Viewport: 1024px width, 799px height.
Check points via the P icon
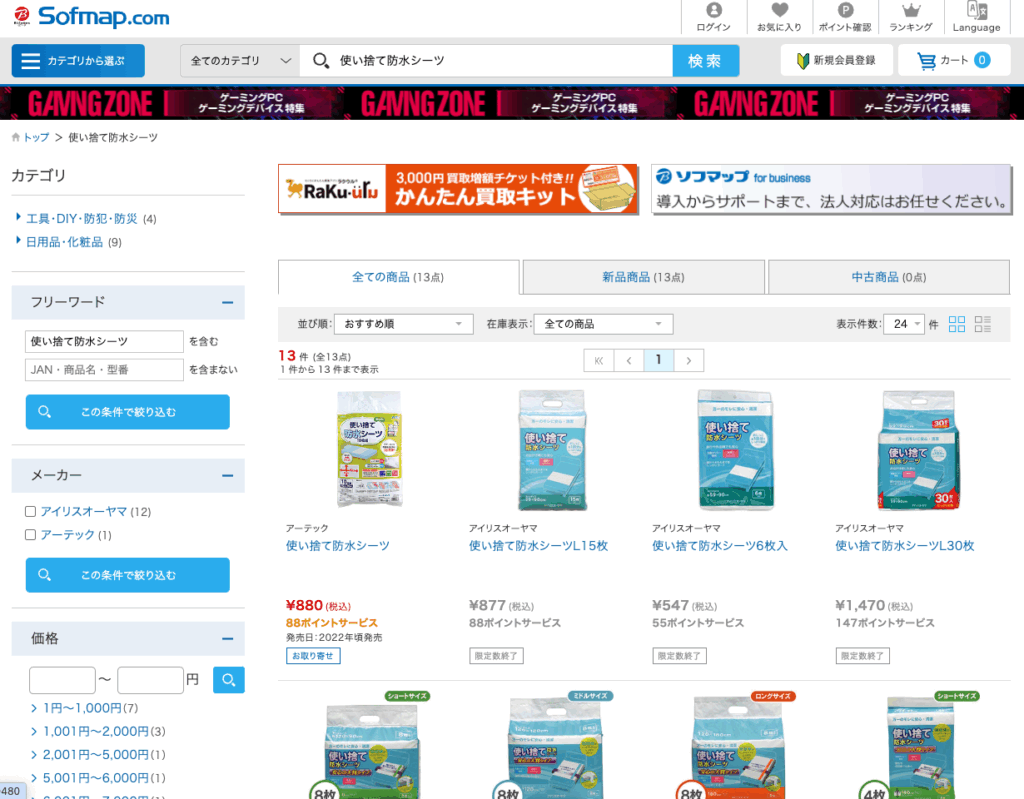coord(845,17)
